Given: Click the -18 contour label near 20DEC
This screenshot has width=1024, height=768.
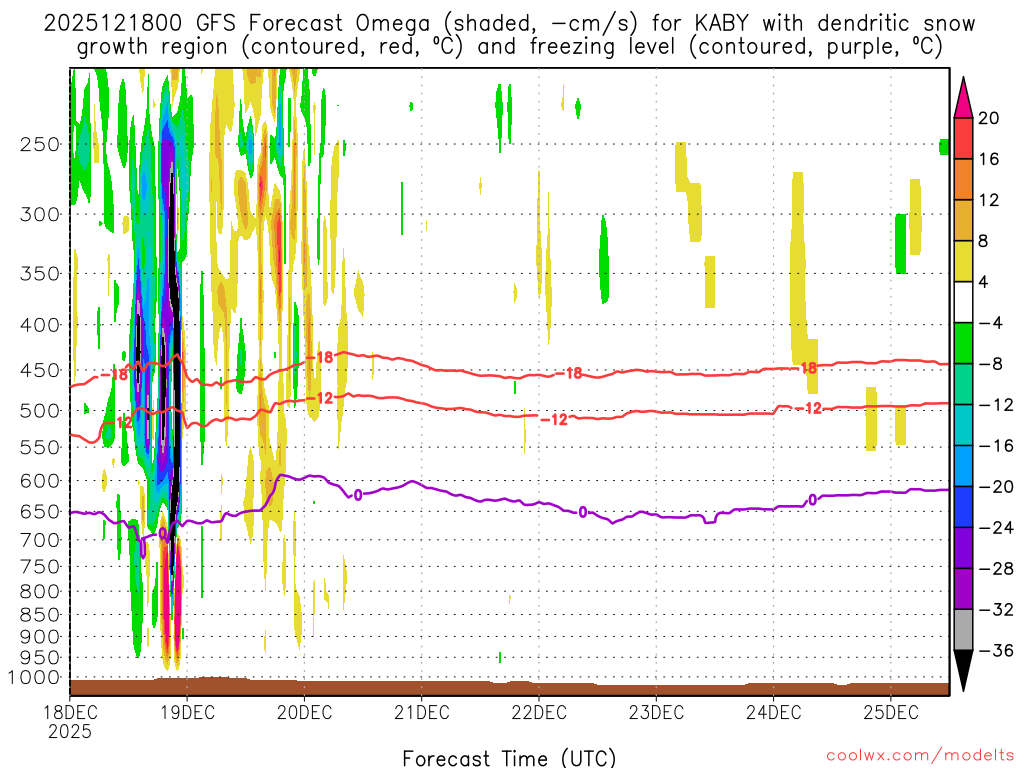Looking at the screenshot, I should [x=320, y=357].
